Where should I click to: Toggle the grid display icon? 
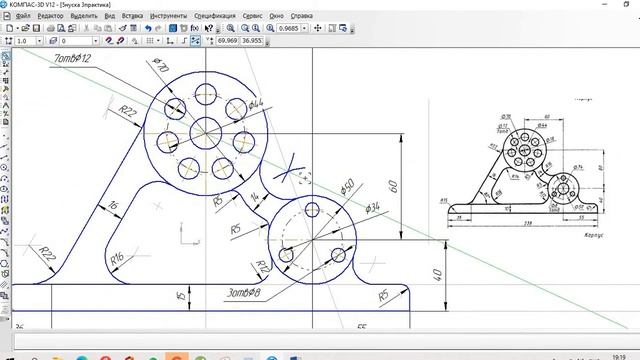pyautogui.click(x=150, y=41)
